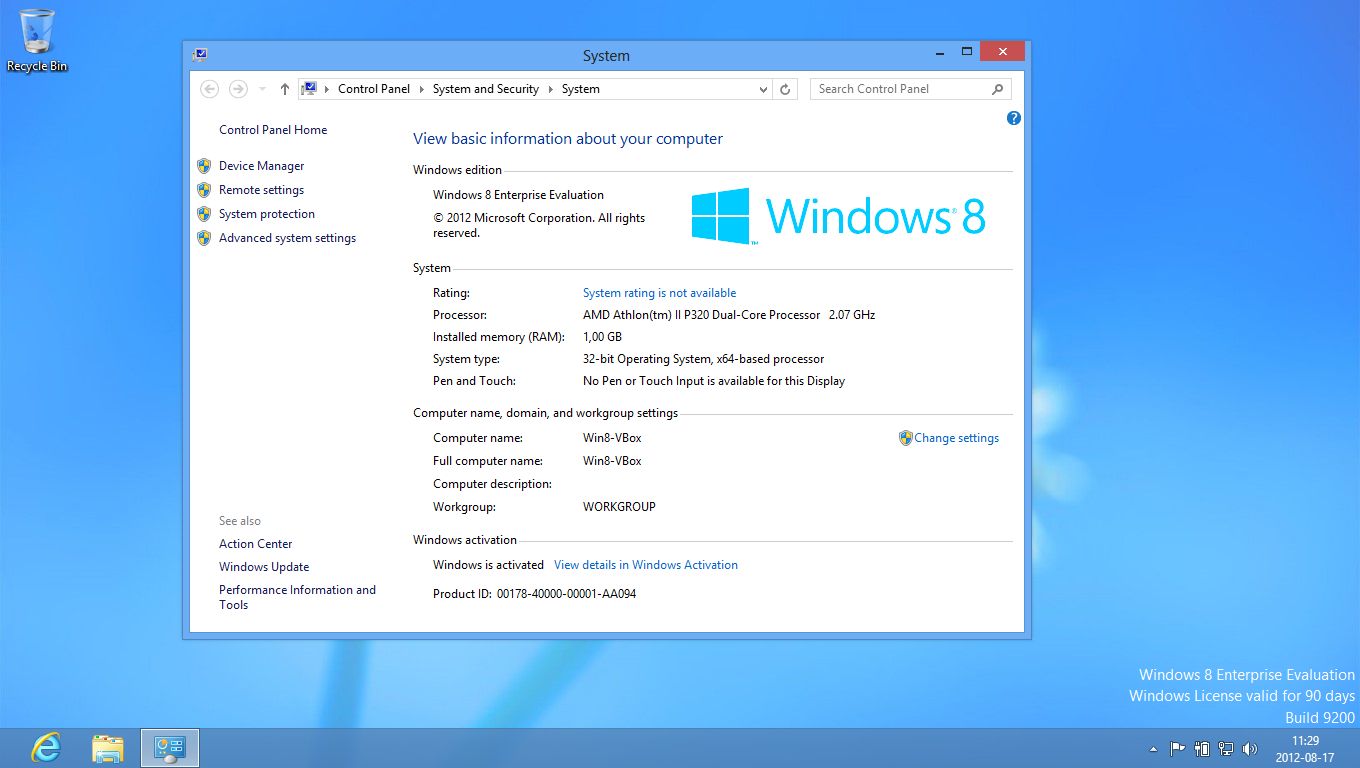Click the shield icon beside Change settings
The height and width of the screenshot is (768, 1360).
[906, 438]
